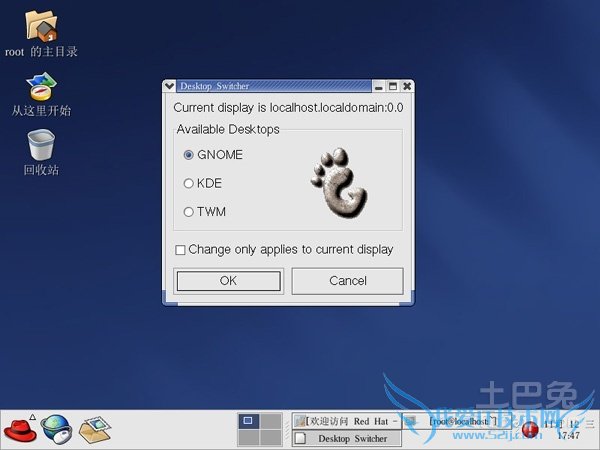
Task: Click the root@localhost terminal taskbar entry
Action: 456,421
